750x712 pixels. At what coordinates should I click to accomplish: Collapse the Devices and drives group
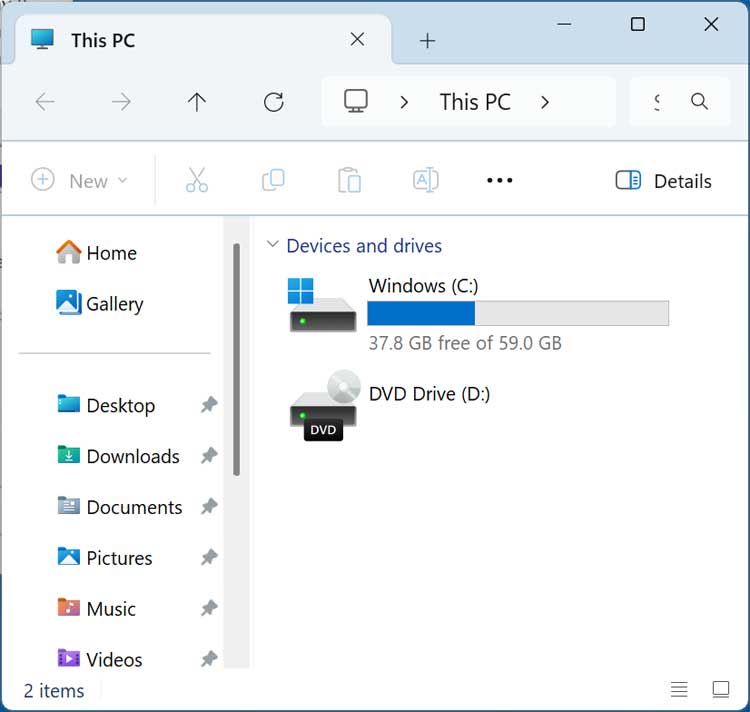[272, 244]
